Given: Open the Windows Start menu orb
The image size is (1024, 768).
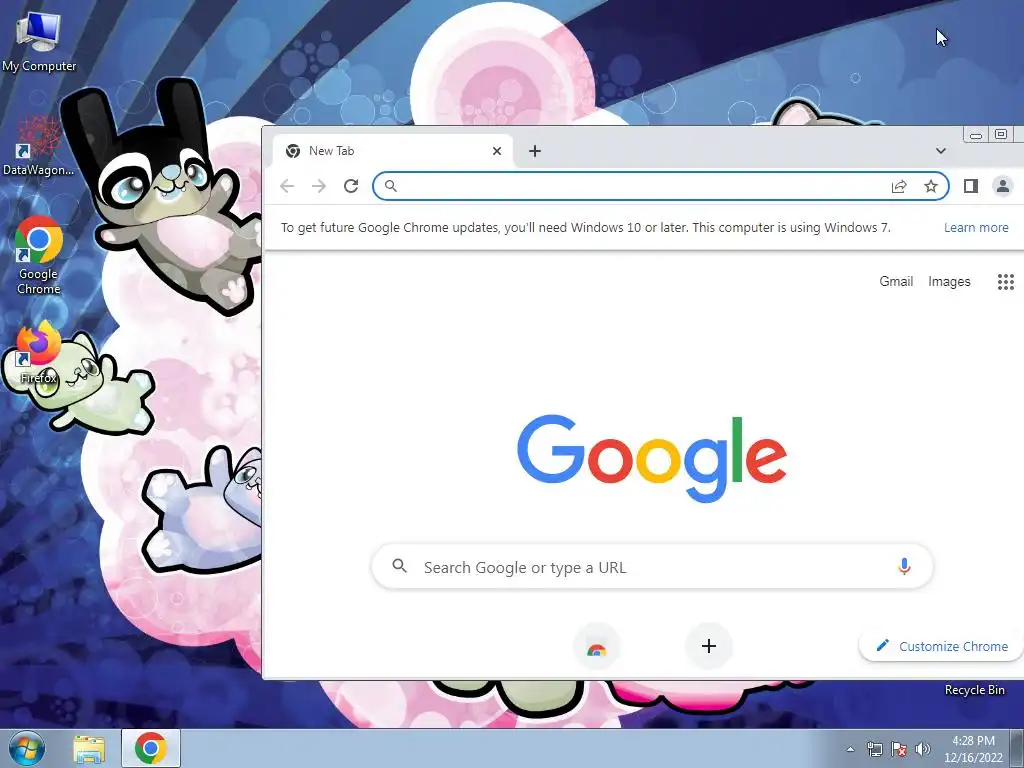Looking at the screenshot, I should pos(27,748).
